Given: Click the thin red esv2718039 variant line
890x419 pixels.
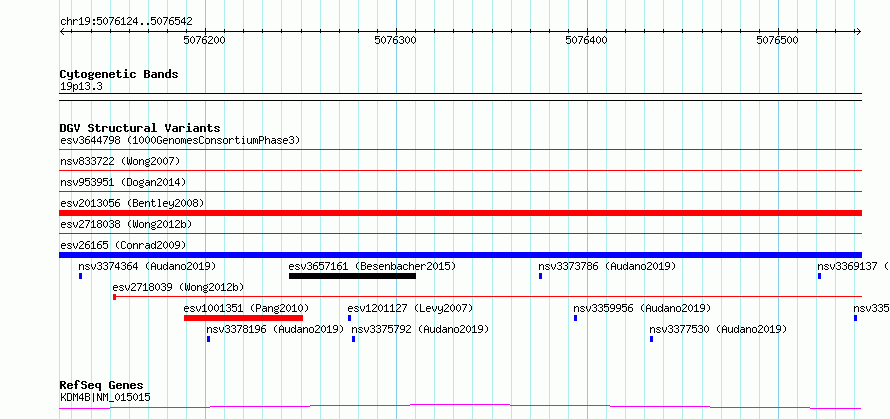Looking at the screenshot, I should click(x=488, y=296).
